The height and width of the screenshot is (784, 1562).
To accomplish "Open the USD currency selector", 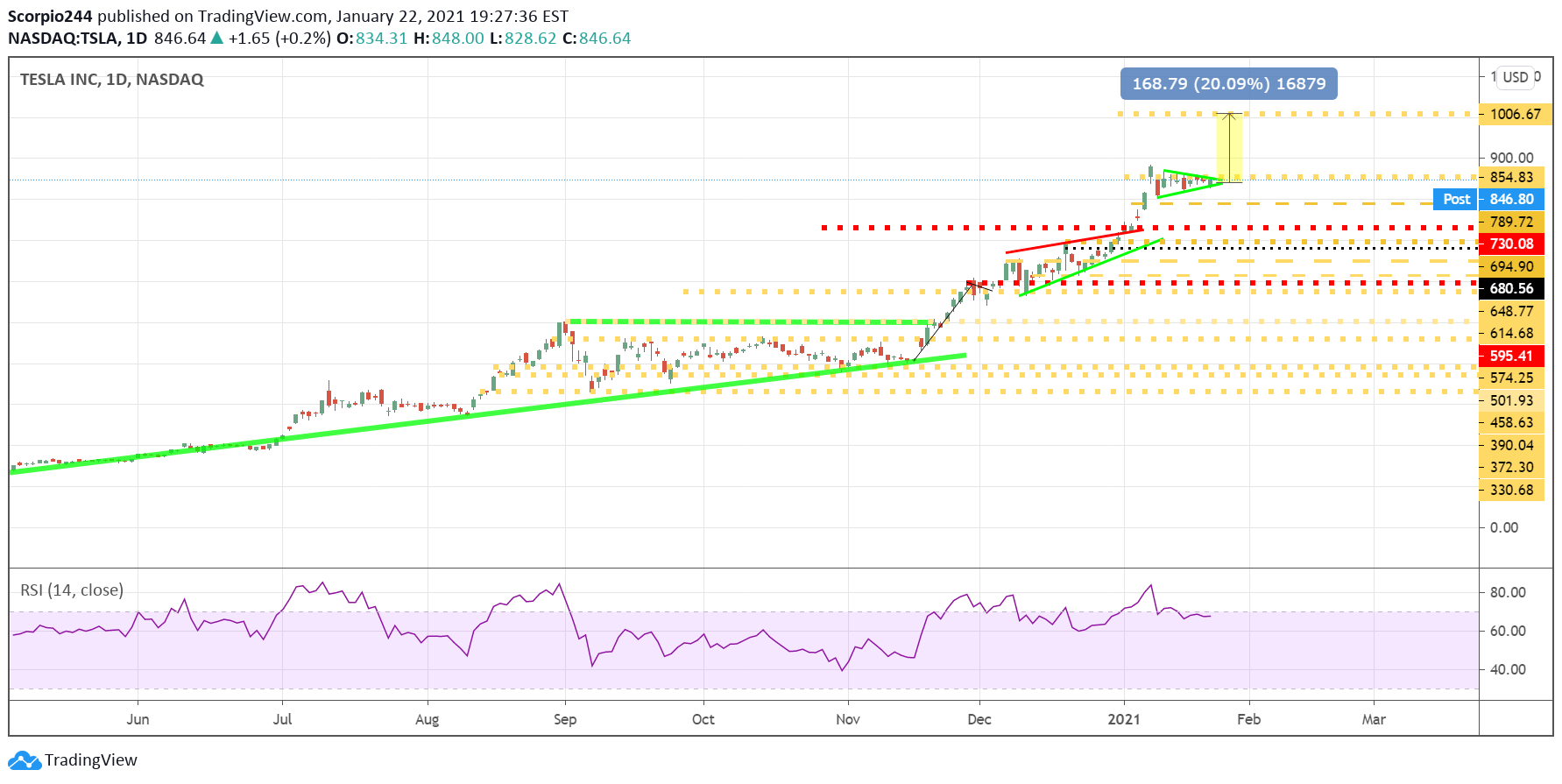I will coord(1516,77).
